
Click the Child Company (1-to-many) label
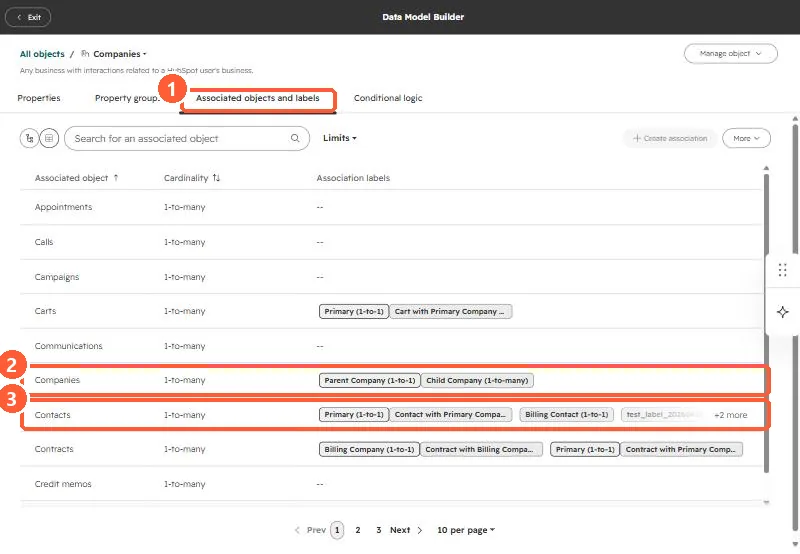tap(477, 381)
